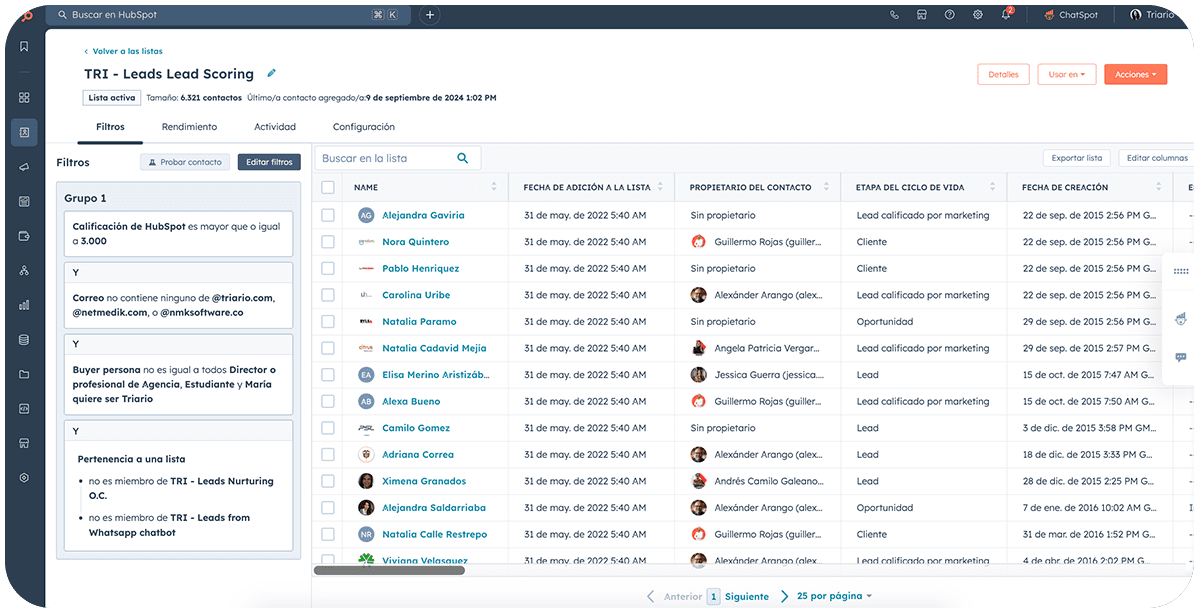Open the Marketplace store icon in left sidebar

pyautogui.click(x=24, y=443)
